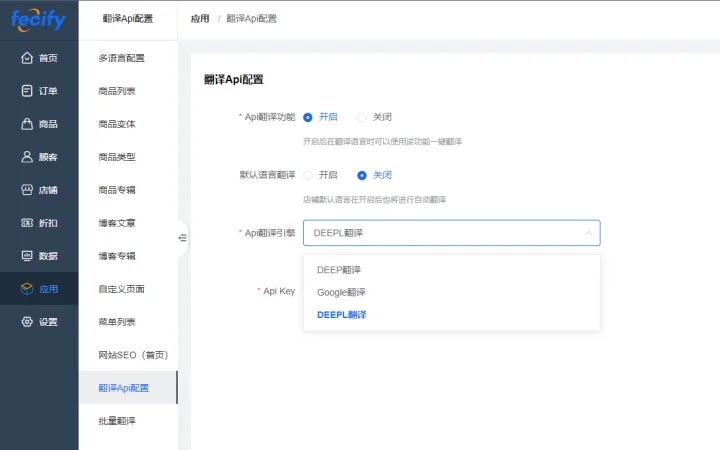Open 商品 products bag icon

pos(27,124)
